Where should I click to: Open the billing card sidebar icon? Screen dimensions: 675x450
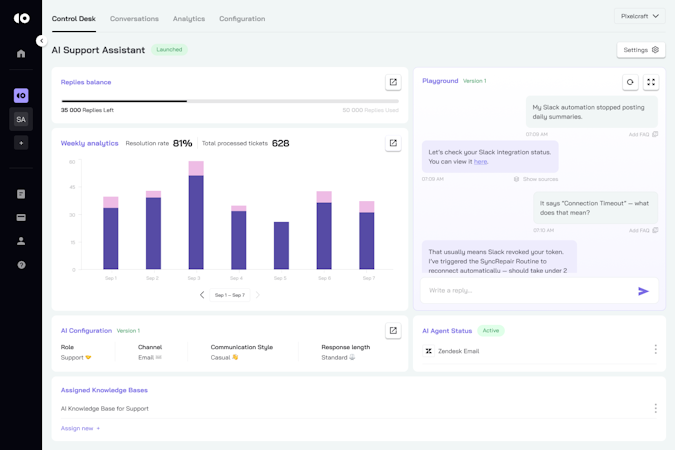pyautogui.click(x=21, y=217)
